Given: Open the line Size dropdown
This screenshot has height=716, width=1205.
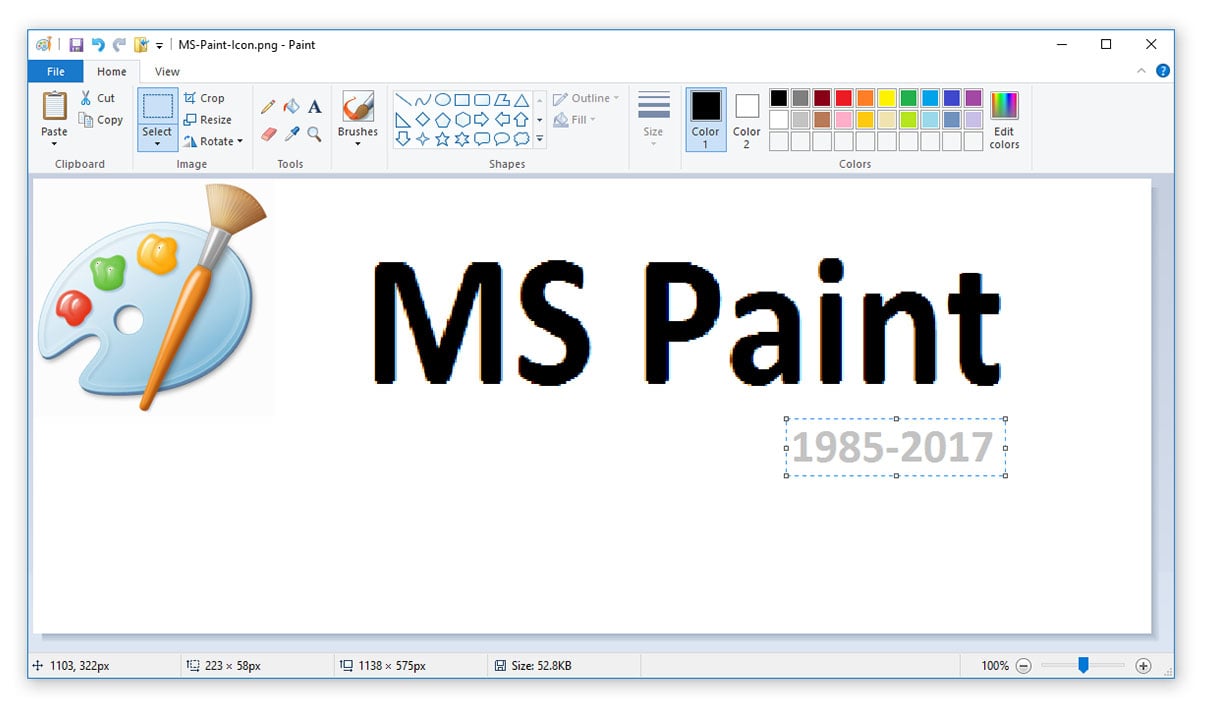Looking at the screenshot, I should [x=653, y=120].
